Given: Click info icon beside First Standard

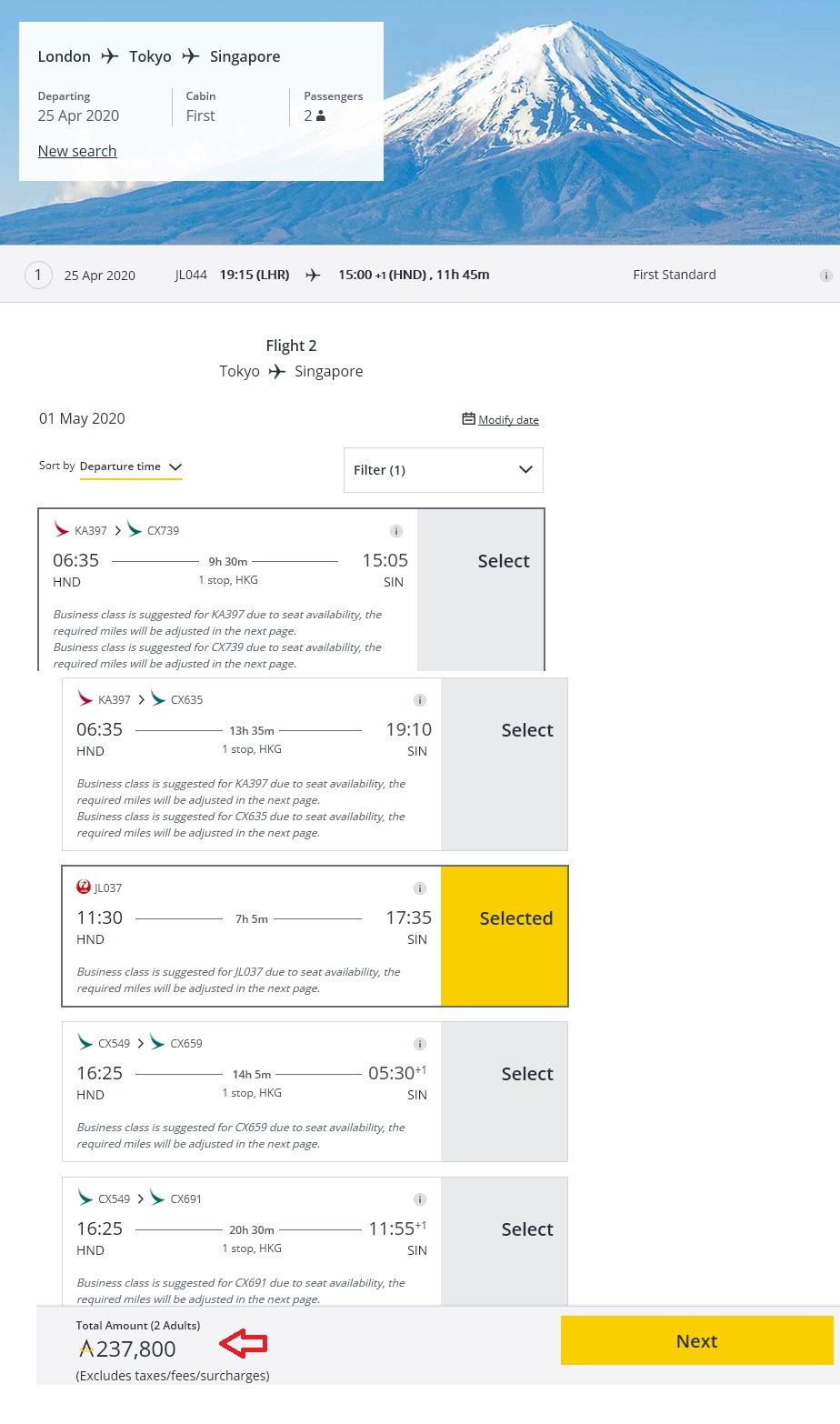Looking at the screenshot, I should (x=825, y=276).
